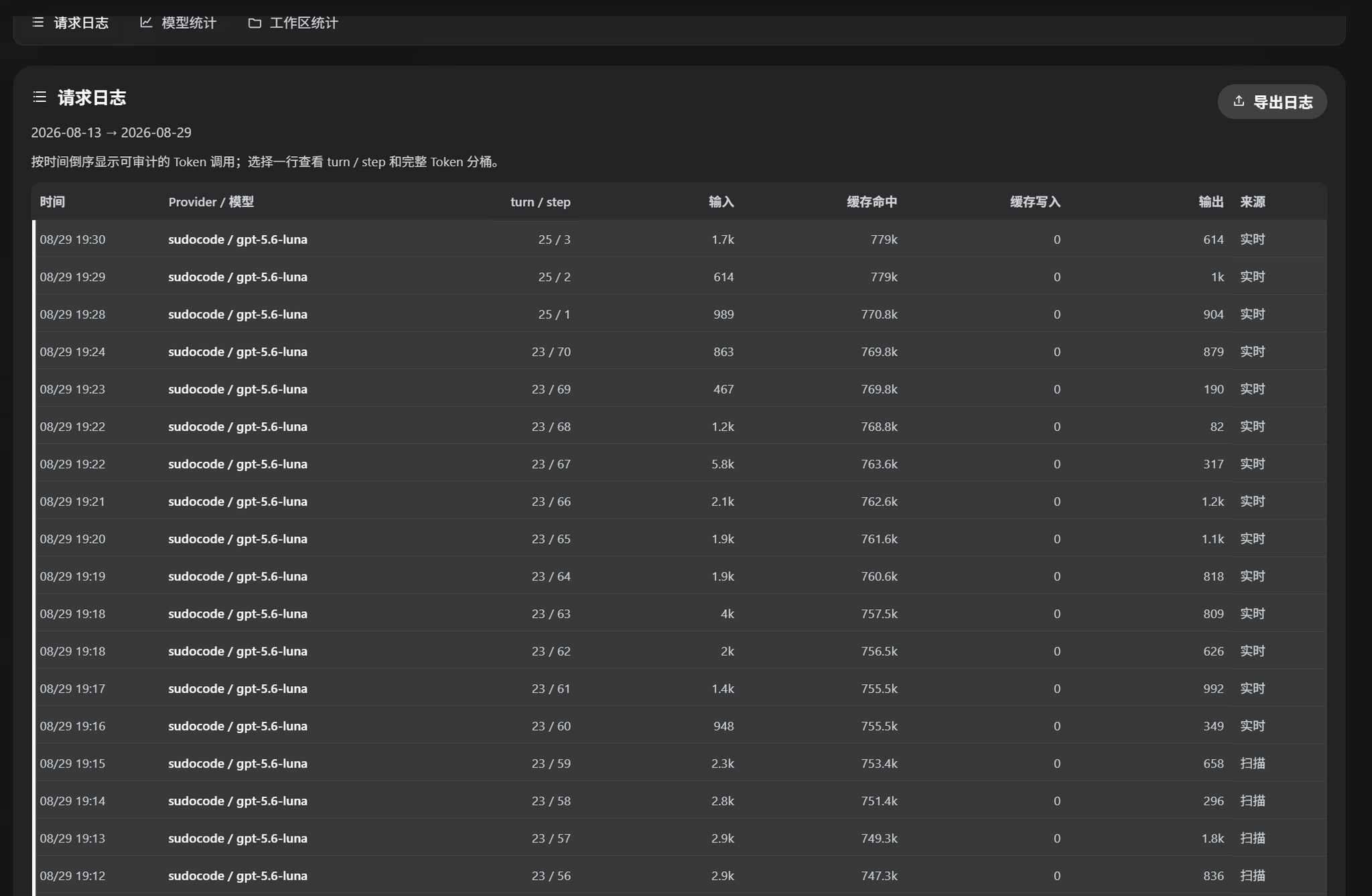The width and height of the screenshot is (1372, 896).
Task: Click the 导出日志 button
Action: pyautogui.click(x=1272, y=102)
